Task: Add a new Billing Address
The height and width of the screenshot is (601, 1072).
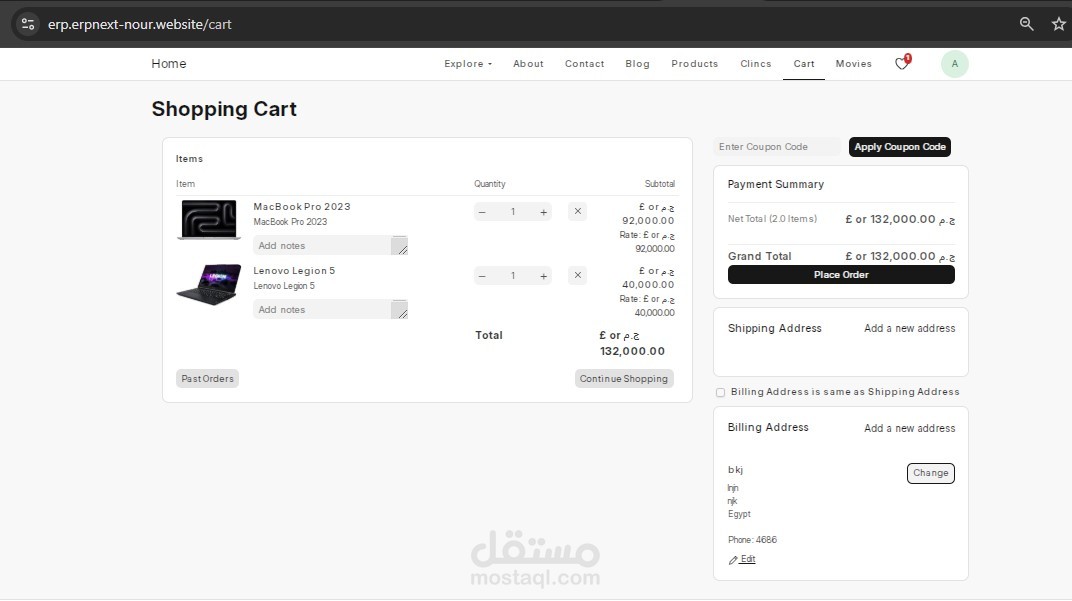Action: pos(909,428)
